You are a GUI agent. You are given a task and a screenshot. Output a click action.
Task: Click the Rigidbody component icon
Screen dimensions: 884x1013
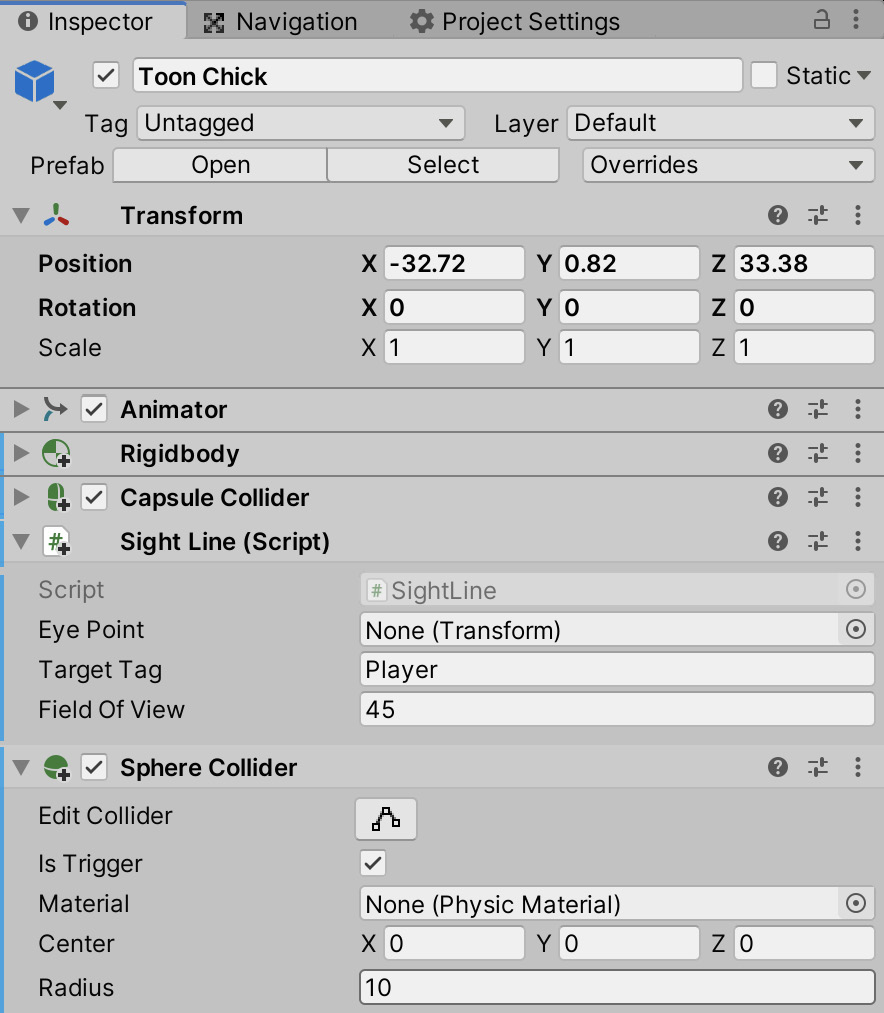[x=57, y=453]
